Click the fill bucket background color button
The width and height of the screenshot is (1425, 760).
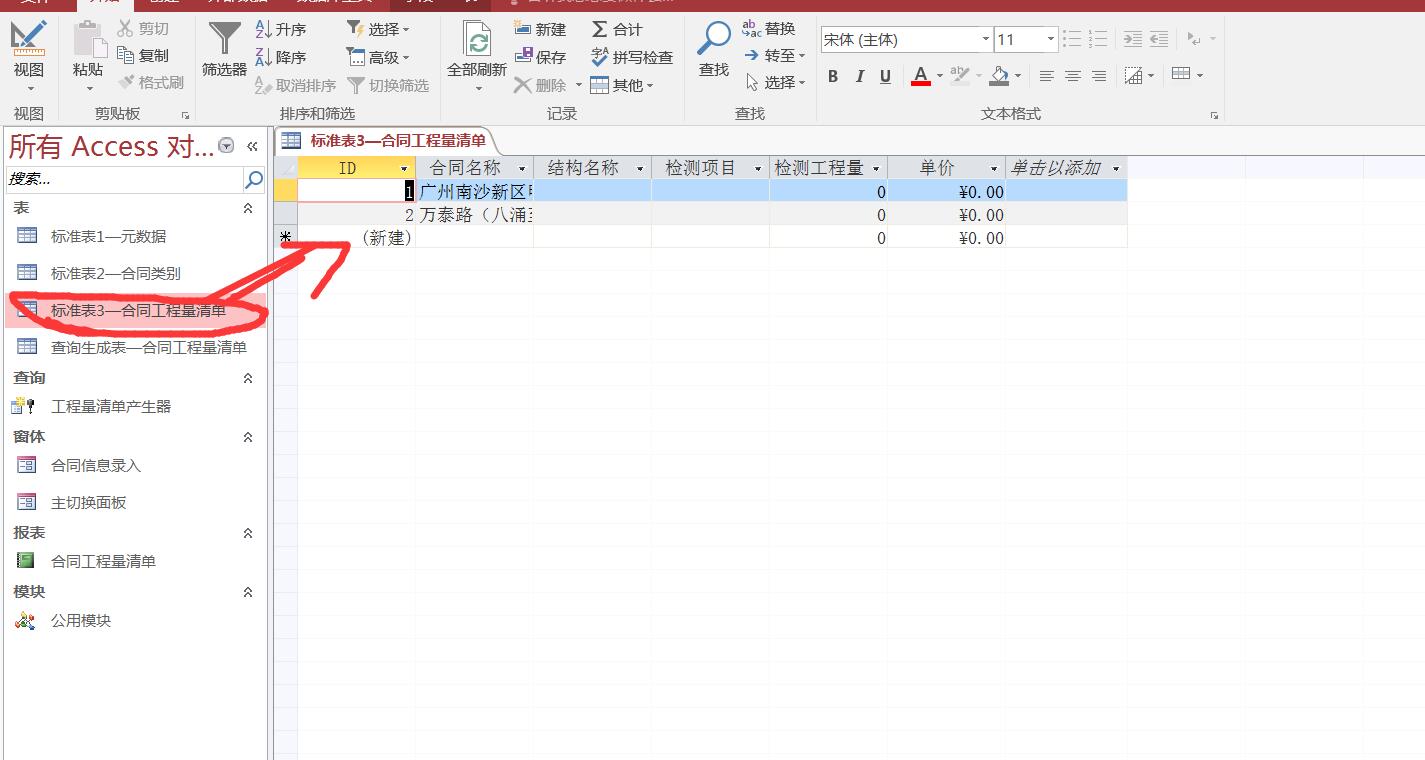[x=999, y=76]
